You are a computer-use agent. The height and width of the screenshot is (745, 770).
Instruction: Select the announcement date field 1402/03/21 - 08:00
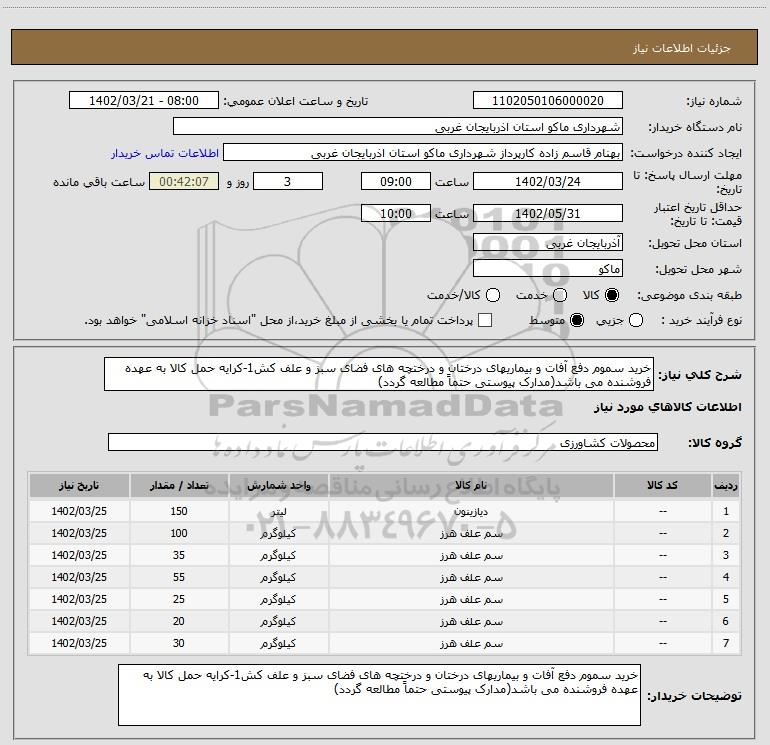[x=144, y=101]
